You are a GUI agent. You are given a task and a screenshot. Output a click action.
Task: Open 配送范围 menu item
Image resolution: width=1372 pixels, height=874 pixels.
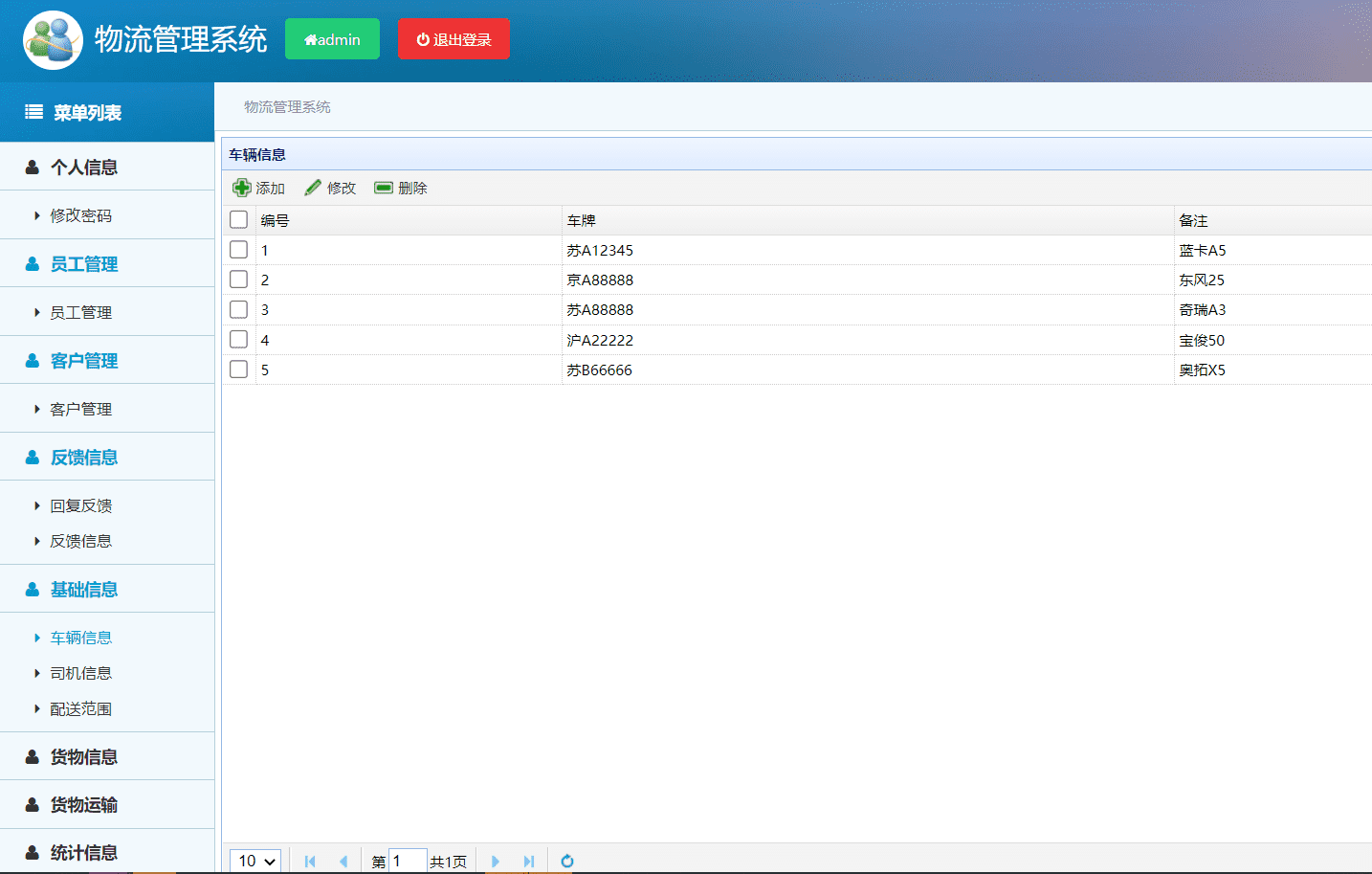(x=80, y=708)
